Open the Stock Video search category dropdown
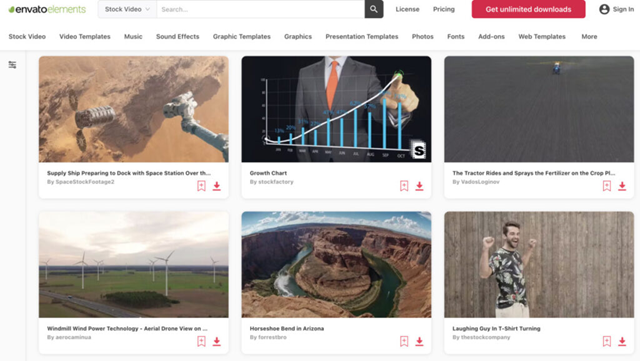The height and width of the screenshot is (361, 640). point(127,9)
